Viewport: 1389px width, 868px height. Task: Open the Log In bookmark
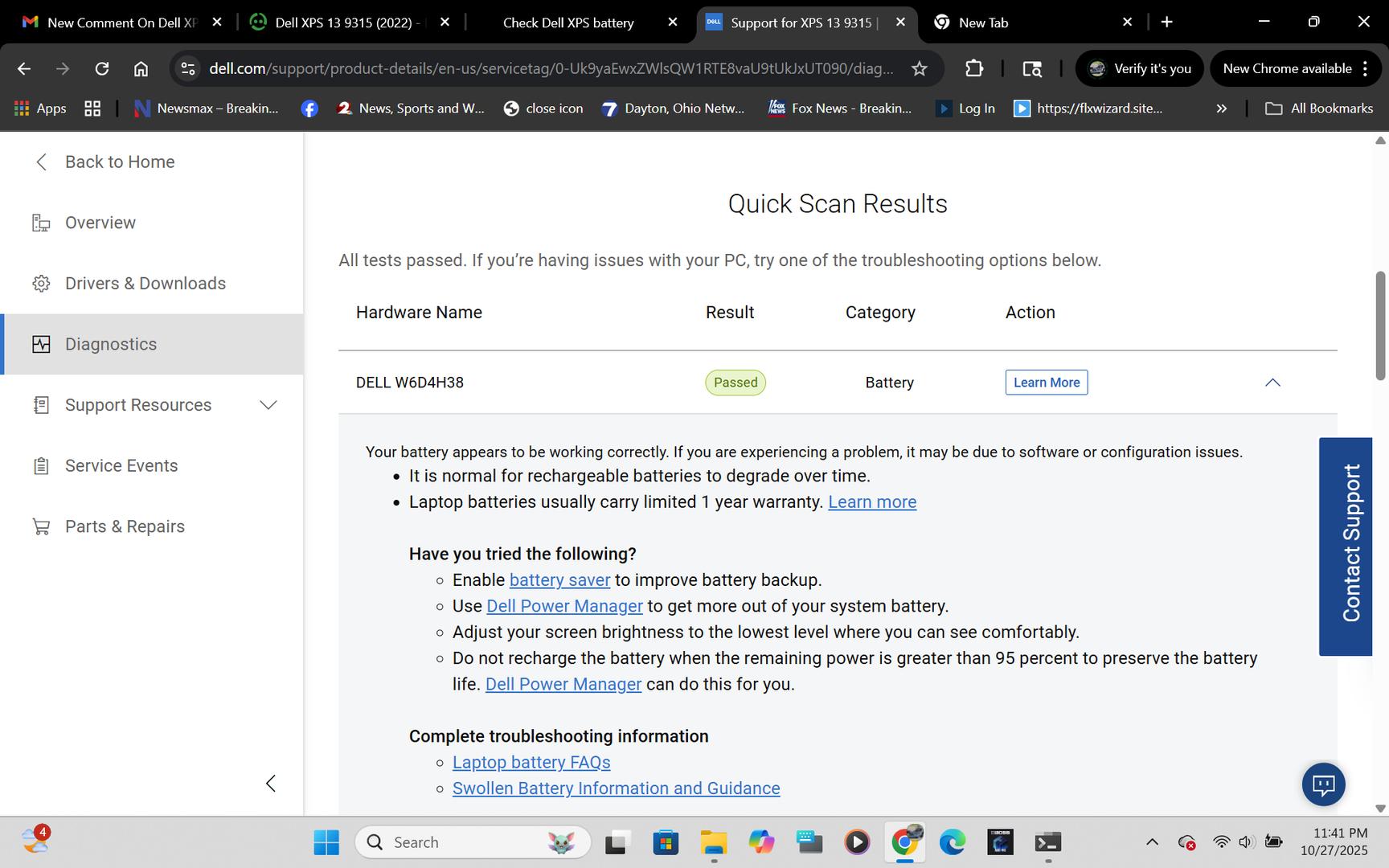click(x=965, y=108)
